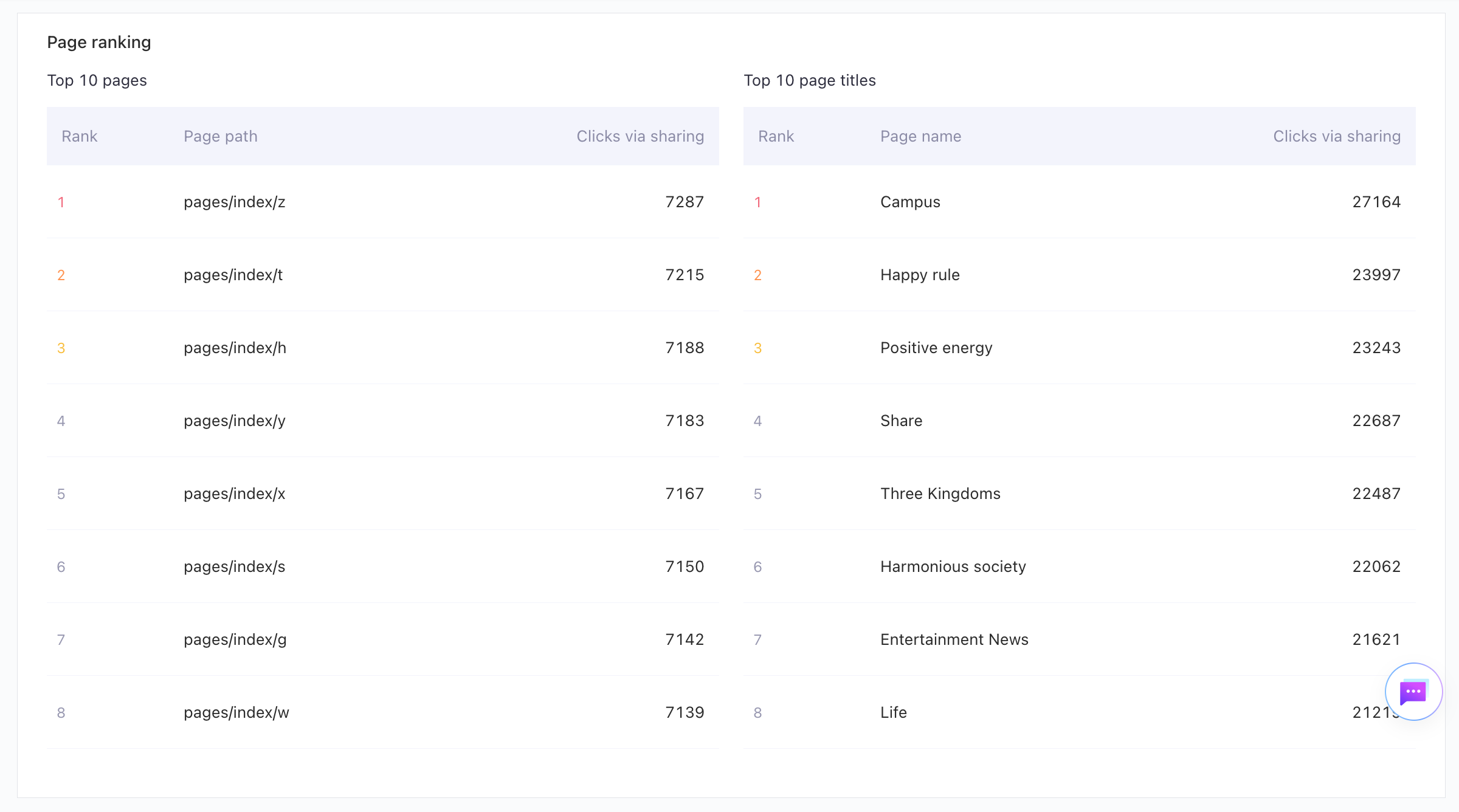Screen dimensions: 1459x812
Task: Select the 22687 clicks value
Action: pos(1376,421)
